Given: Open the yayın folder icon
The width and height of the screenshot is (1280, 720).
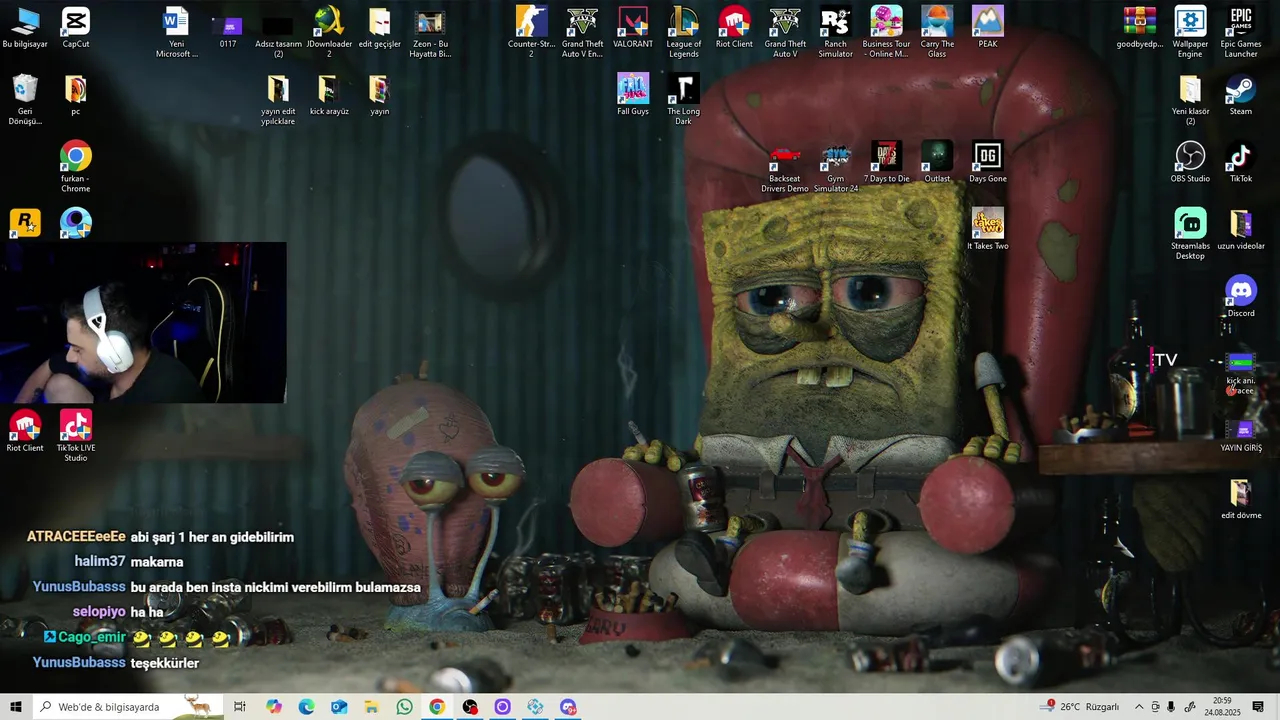Looking at the screenshot, I should (x=379, y=95).
